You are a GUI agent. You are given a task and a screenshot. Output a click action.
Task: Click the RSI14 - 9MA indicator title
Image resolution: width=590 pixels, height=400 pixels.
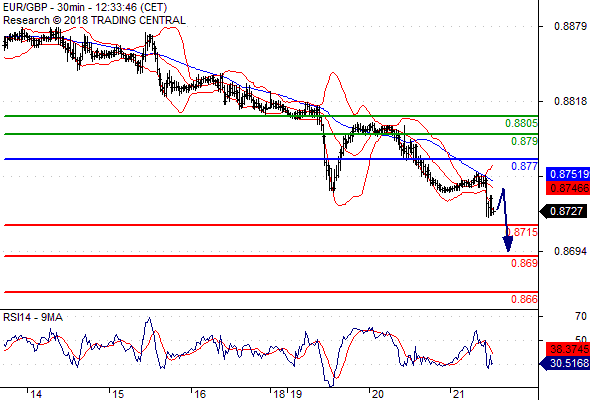pos(33,317)
